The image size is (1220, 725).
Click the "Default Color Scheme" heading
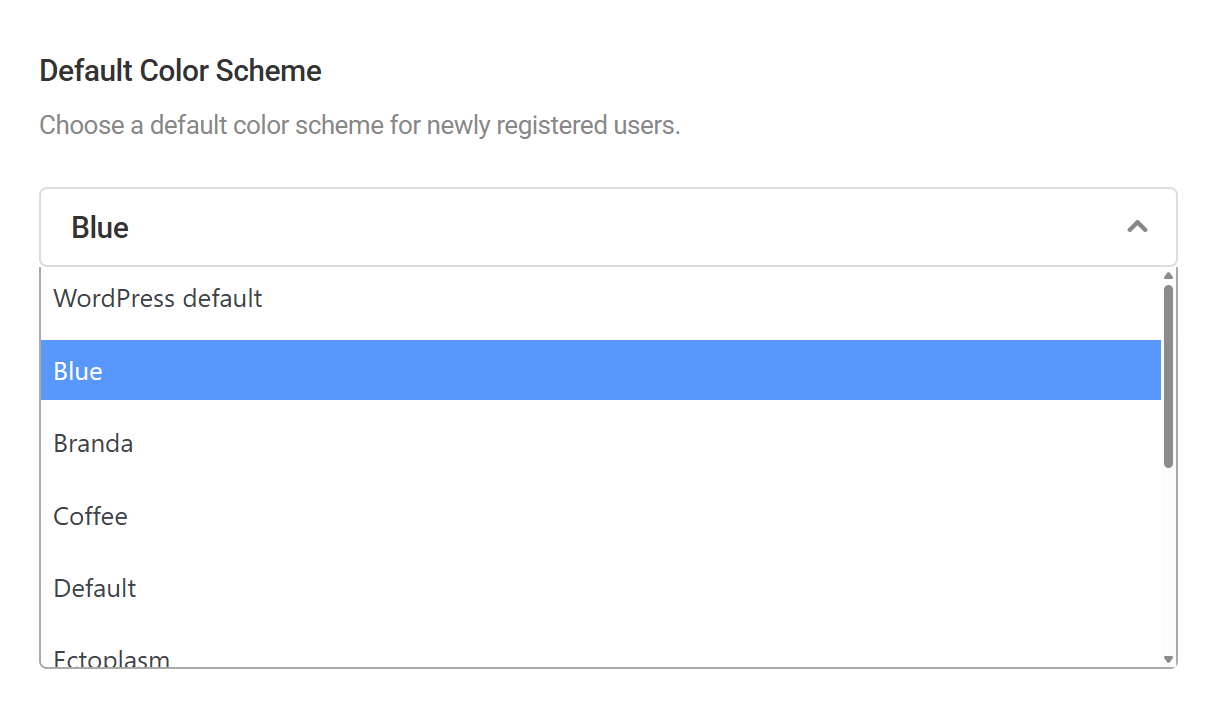180,70
